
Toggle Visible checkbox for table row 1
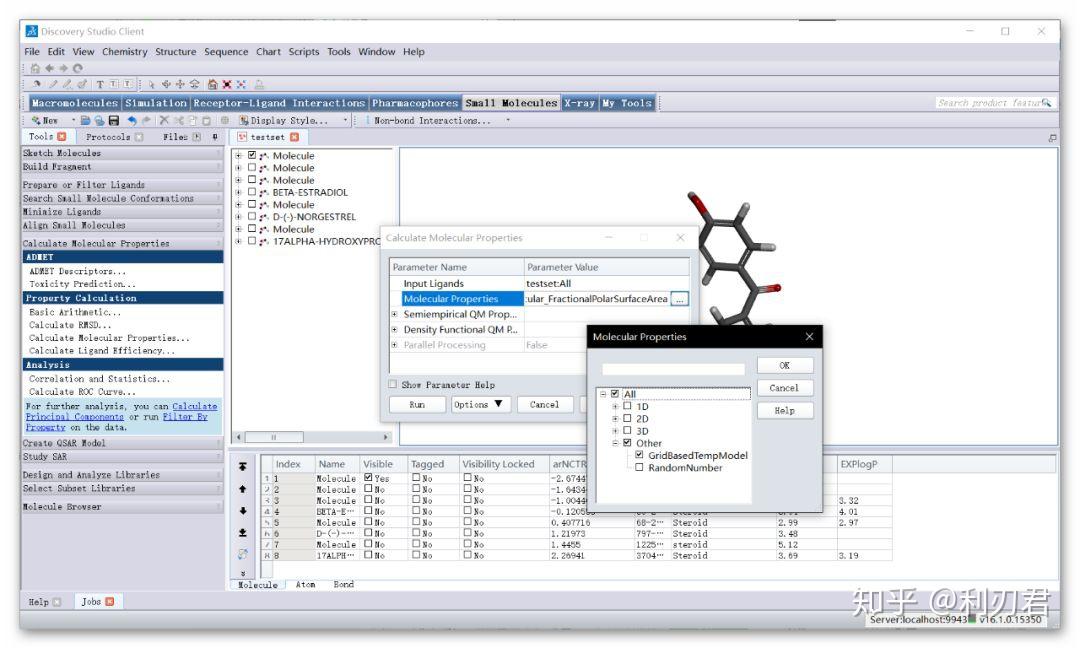[x=368, y=478]
